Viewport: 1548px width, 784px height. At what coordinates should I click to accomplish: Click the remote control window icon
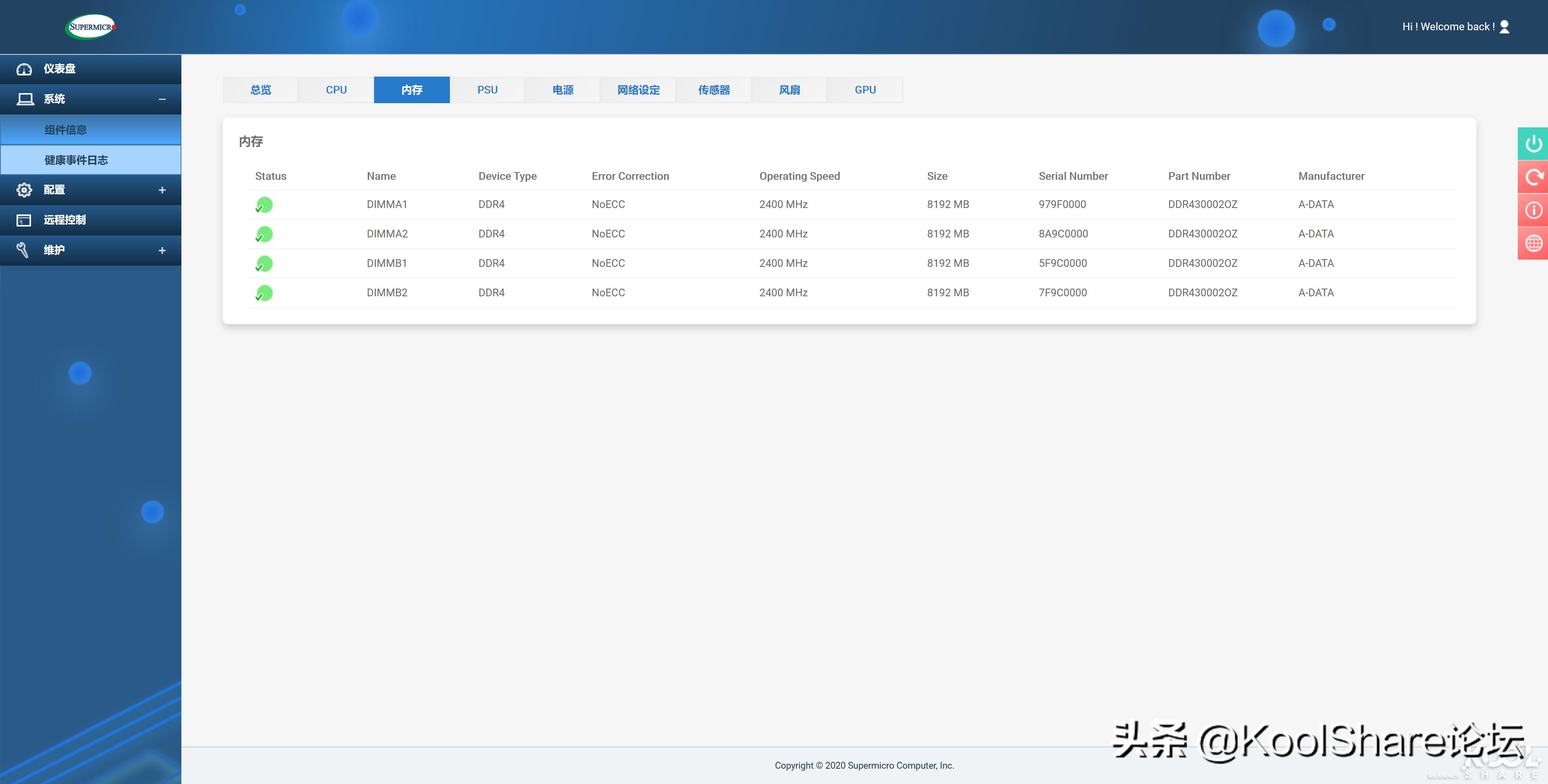[x=24, y=220]
